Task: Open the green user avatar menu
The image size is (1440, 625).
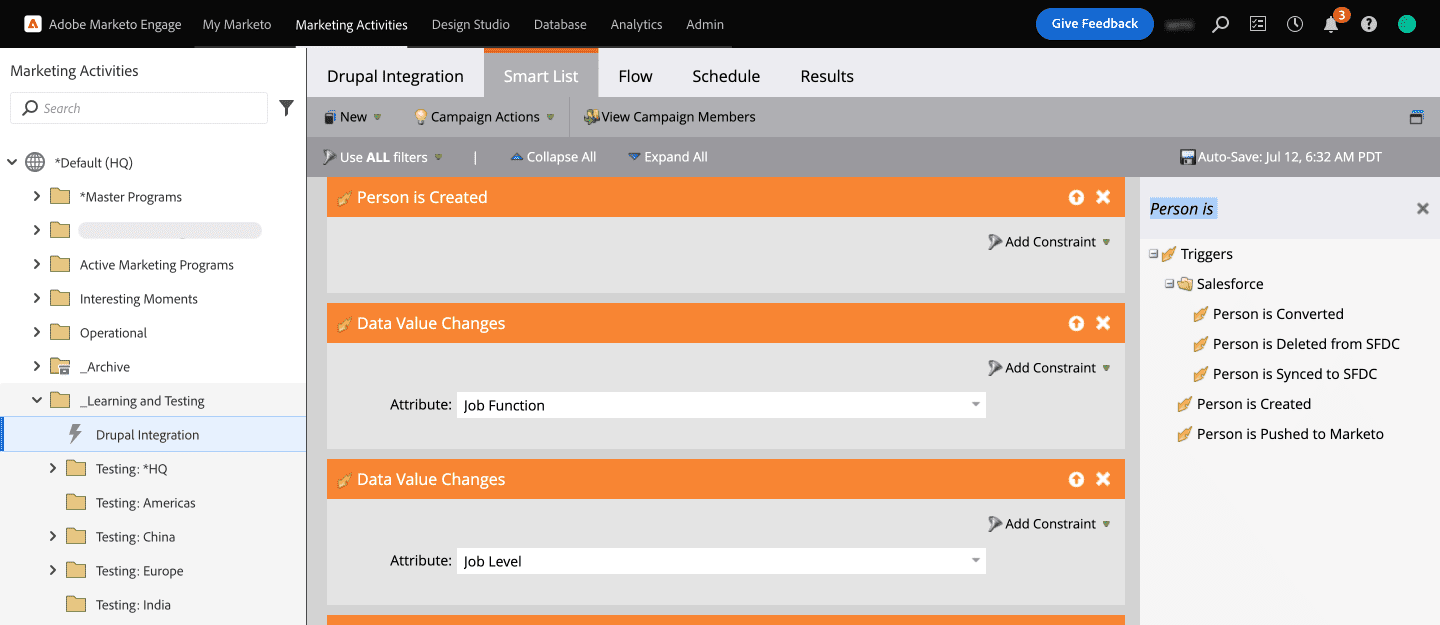Action: 1407,24
